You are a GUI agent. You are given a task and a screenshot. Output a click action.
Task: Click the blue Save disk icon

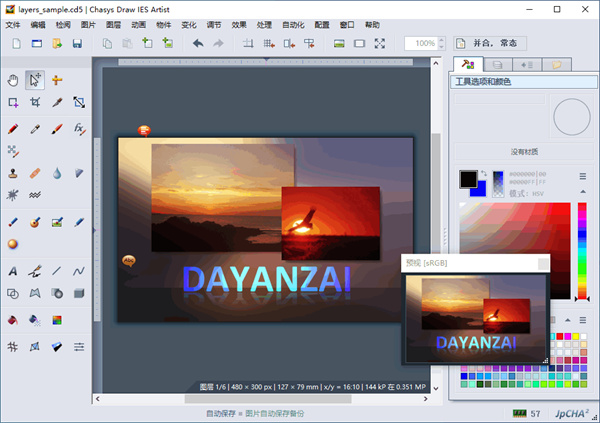pyautogui.click(x=77, y=44)
